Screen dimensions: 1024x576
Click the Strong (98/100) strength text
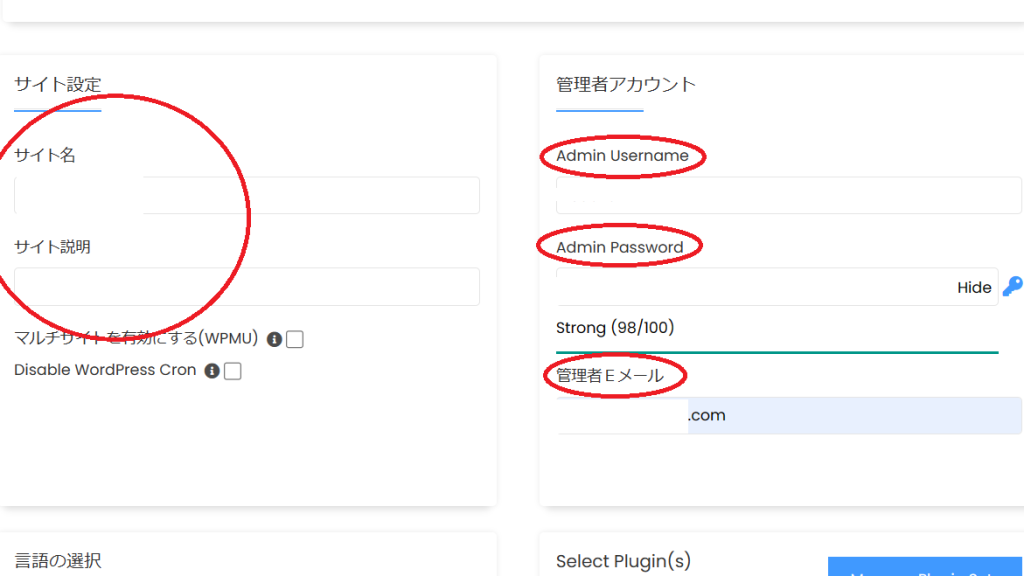tap(615, 328)
